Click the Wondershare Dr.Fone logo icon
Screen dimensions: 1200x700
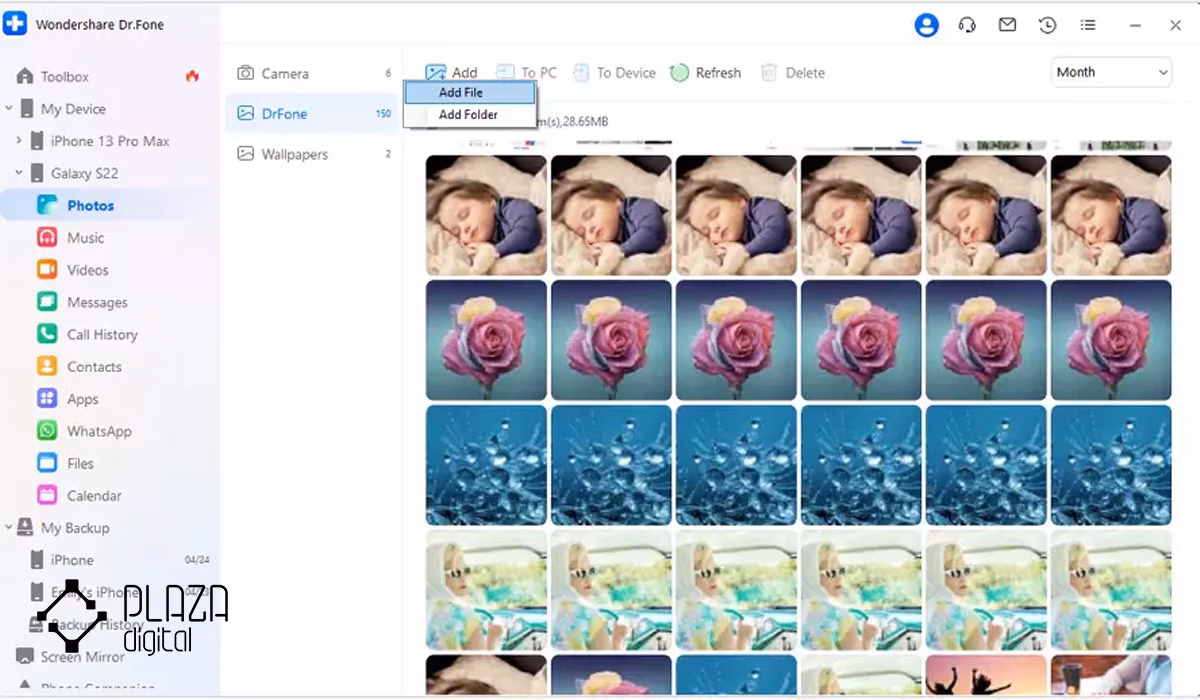(x=15, y=24)
